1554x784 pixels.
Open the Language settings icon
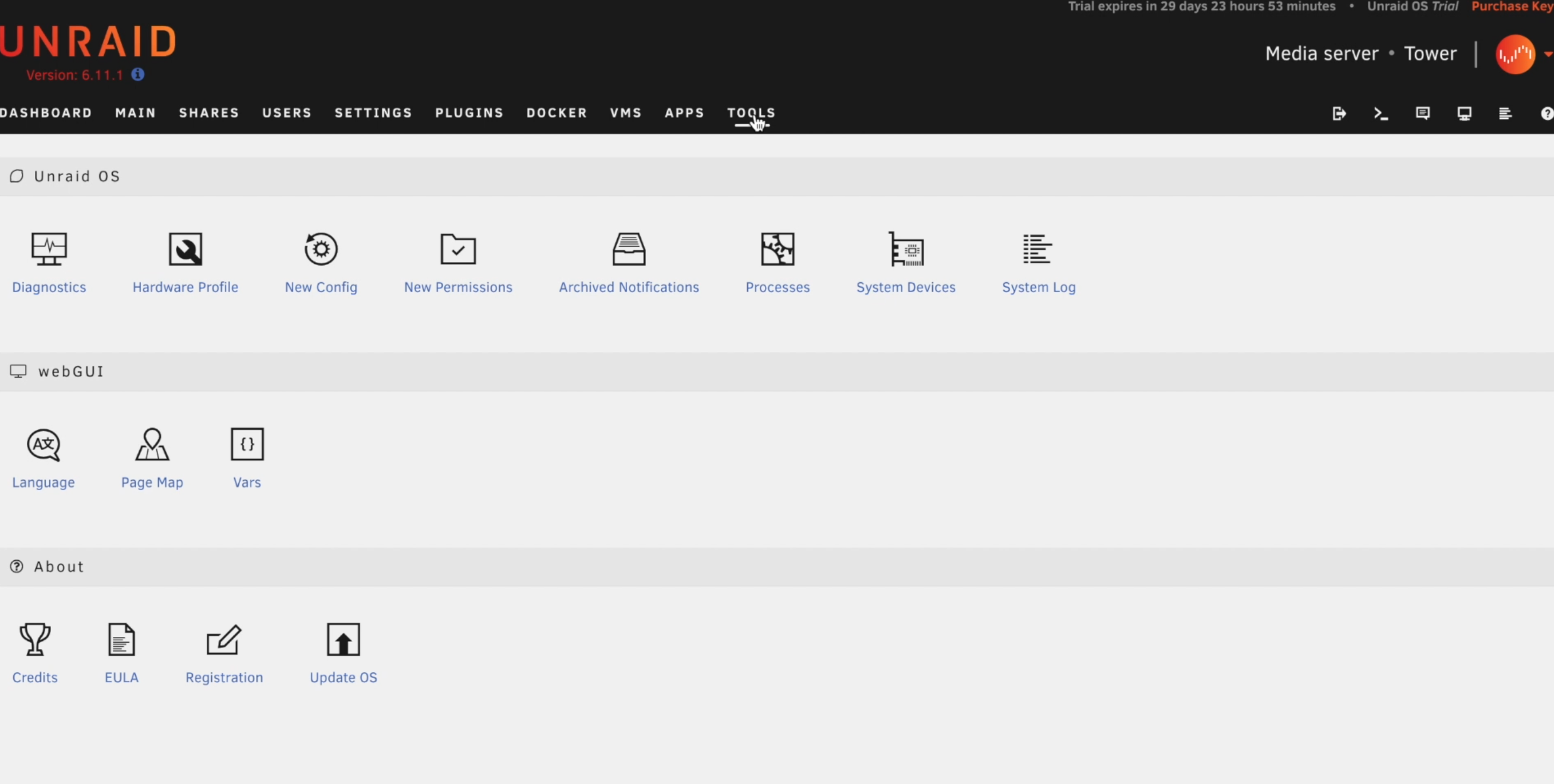pos(44,445)
